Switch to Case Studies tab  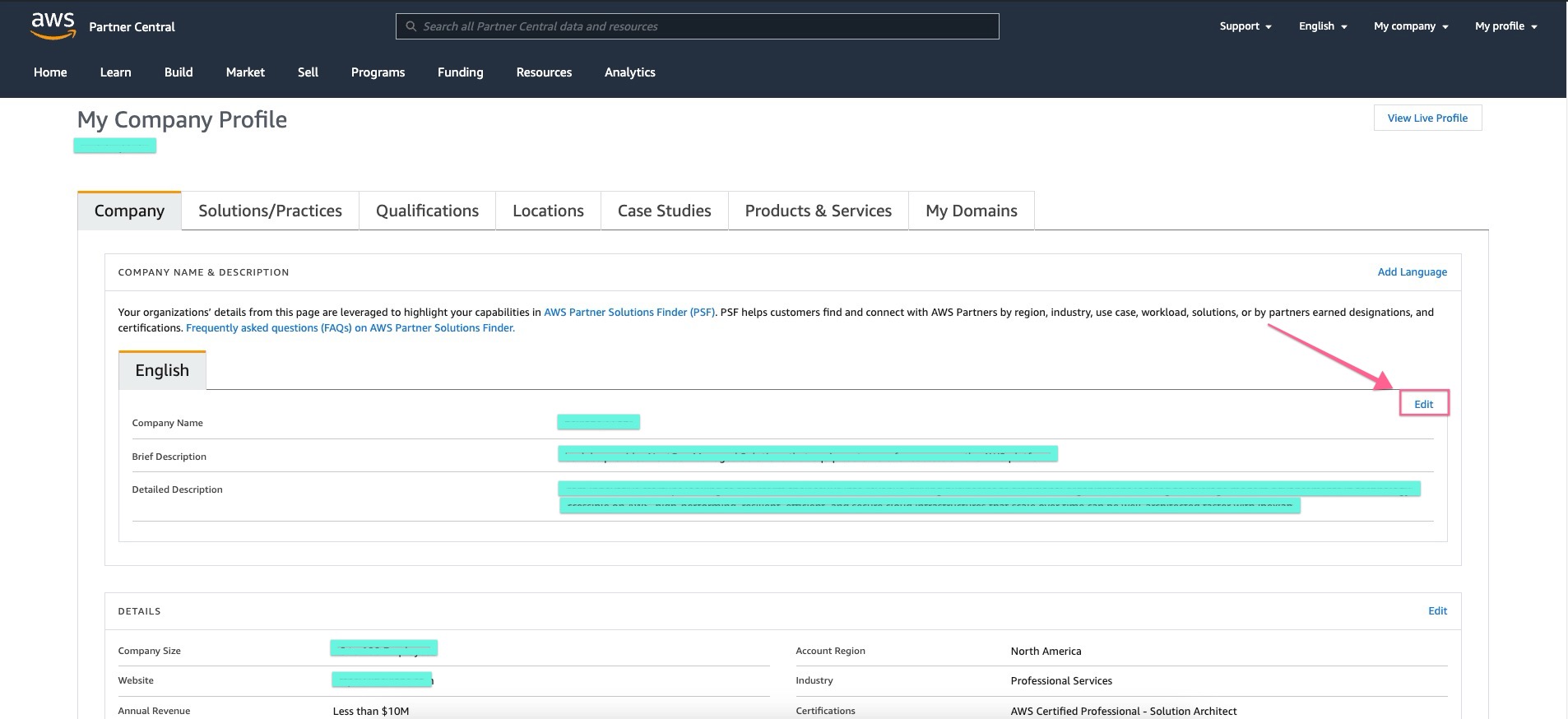[x=664, y=211]
